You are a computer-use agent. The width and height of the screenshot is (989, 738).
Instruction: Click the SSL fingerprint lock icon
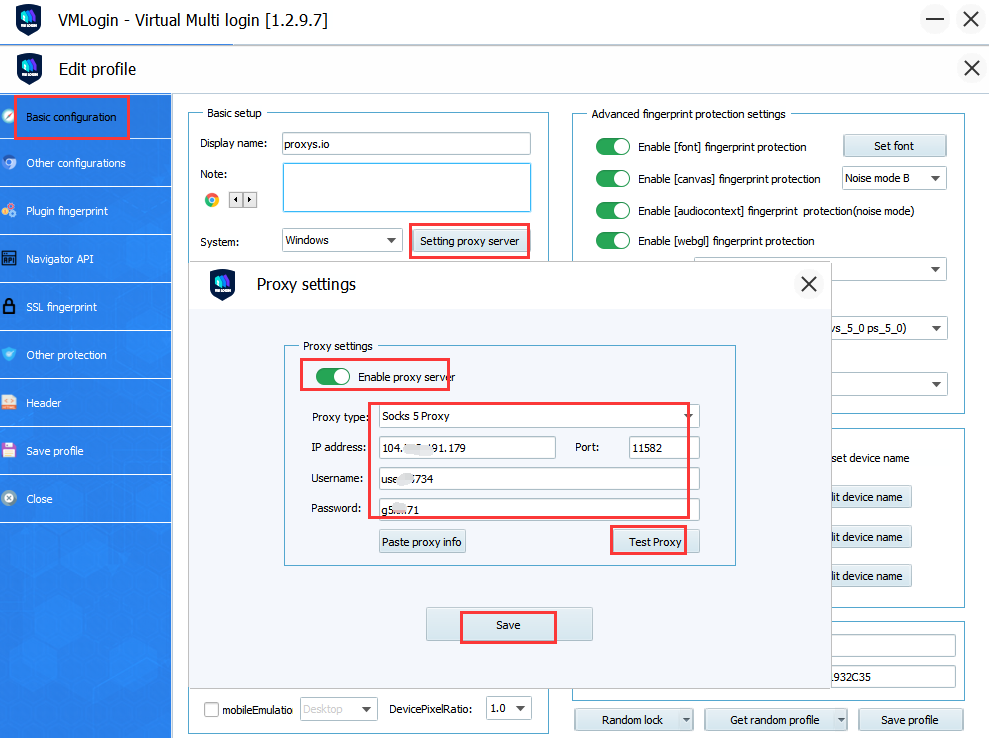[x=9, y=307]
